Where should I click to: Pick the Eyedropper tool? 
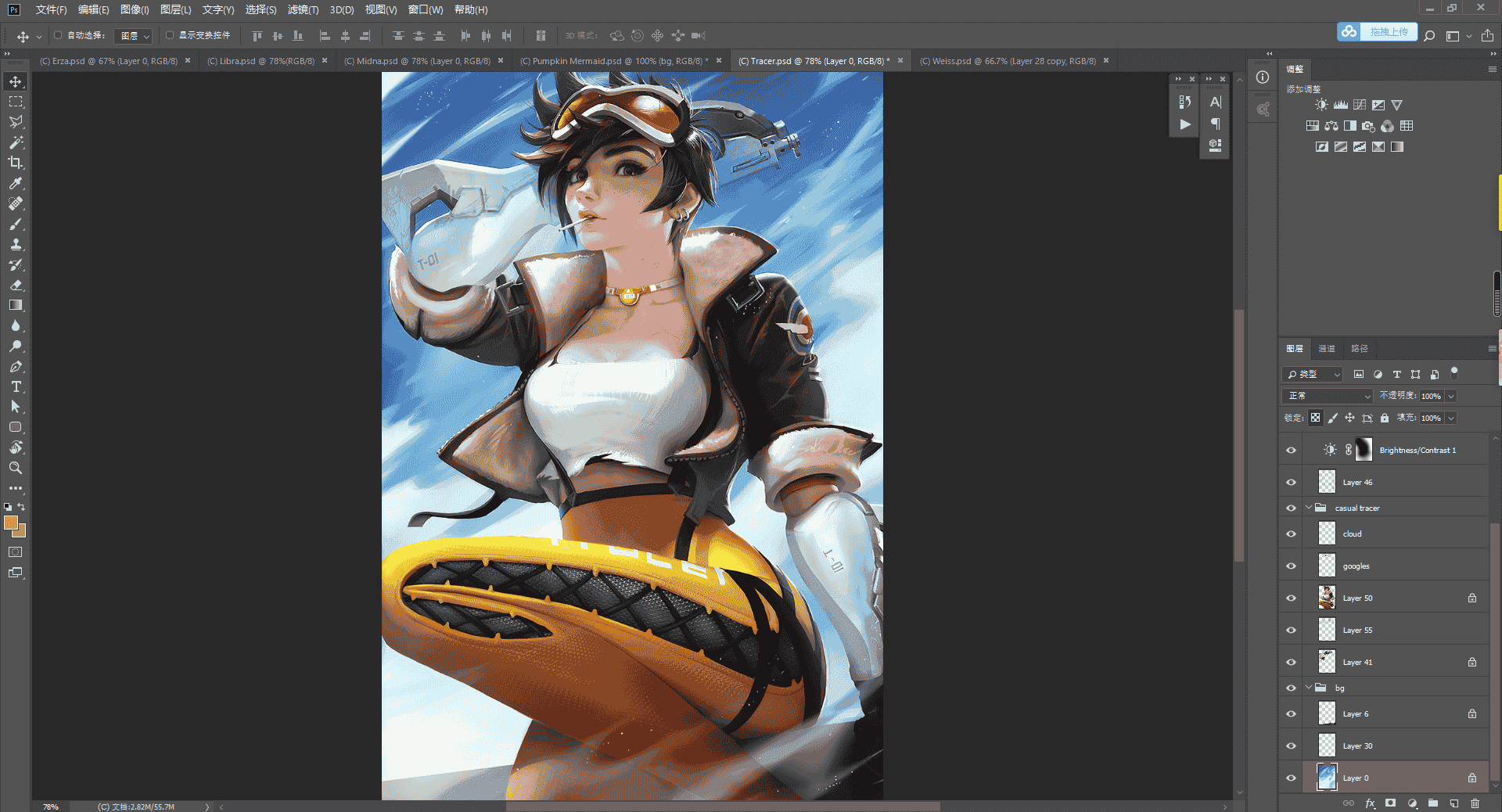[16, 183]
